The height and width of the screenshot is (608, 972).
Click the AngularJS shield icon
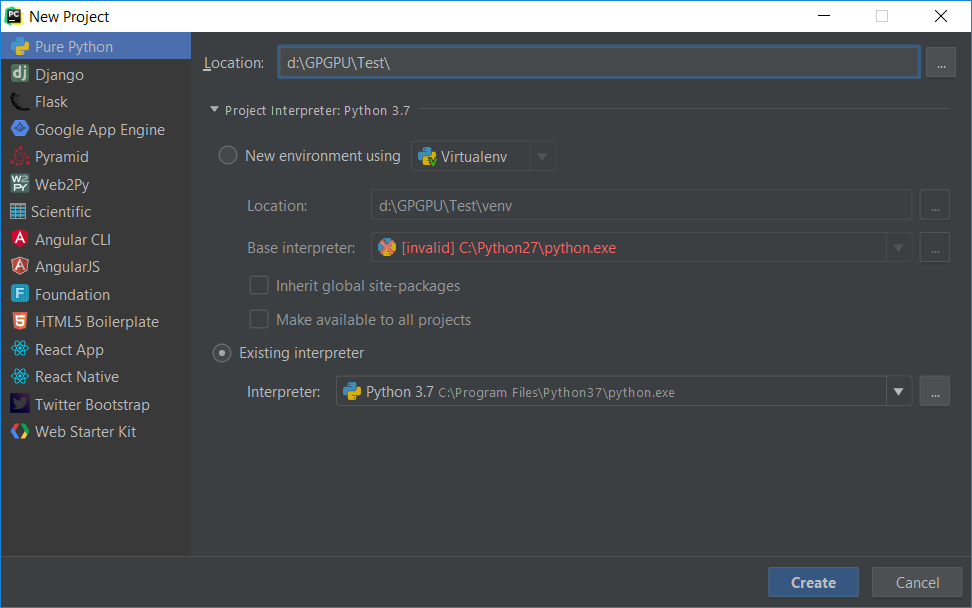pyautogui.click(x=20, y=267)
